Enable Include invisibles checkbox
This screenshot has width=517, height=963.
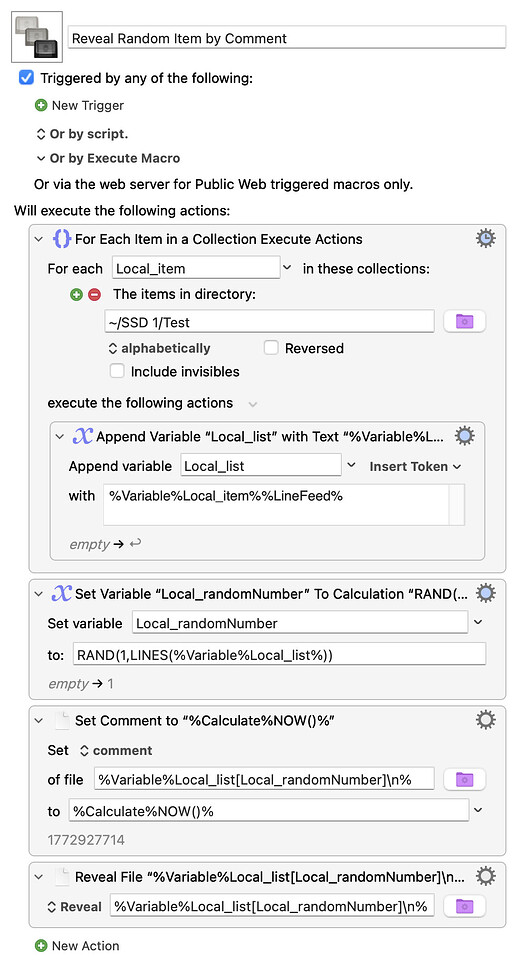[117, 372]
